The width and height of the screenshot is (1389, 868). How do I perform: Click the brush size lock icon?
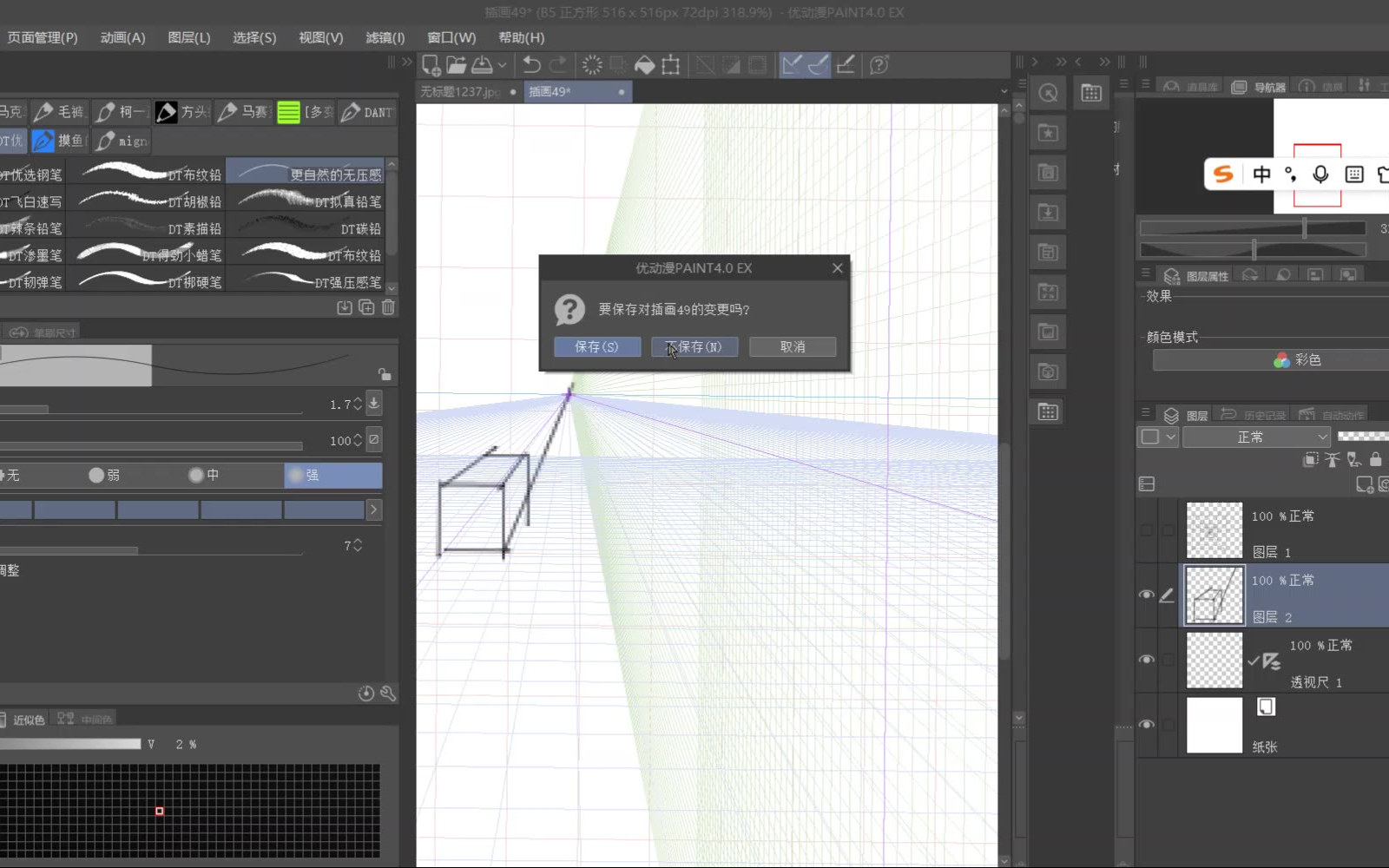(384, 374)
